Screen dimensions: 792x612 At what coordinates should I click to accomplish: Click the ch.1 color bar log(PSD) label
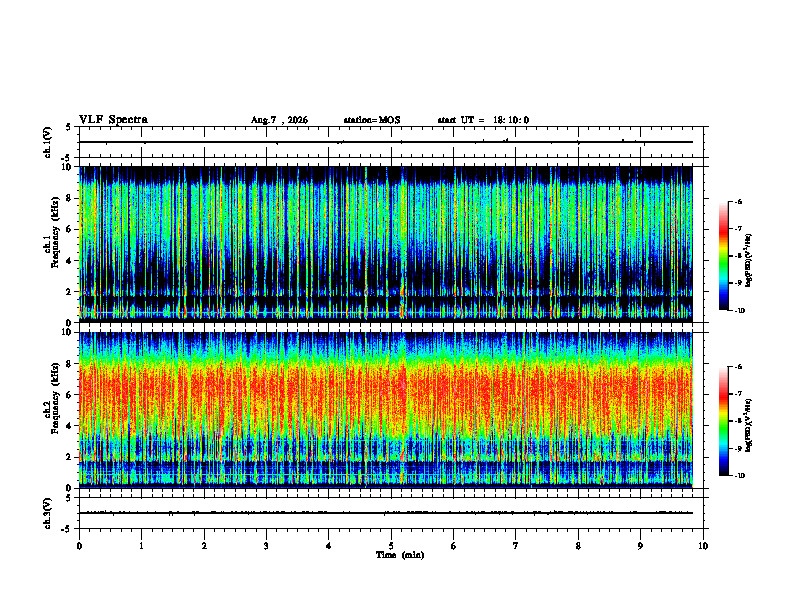point(749,261)
